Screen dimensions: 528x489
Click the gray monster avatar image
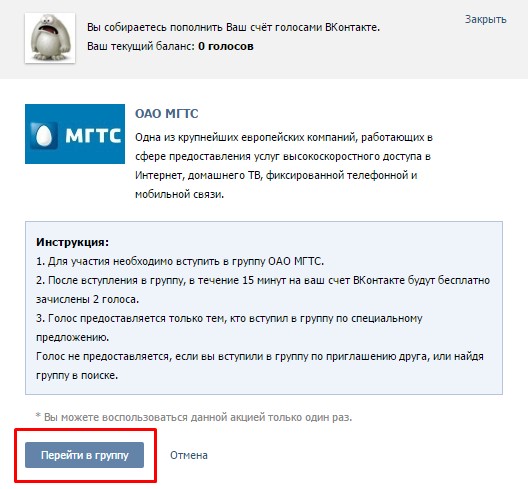click(x=50, y=38)
